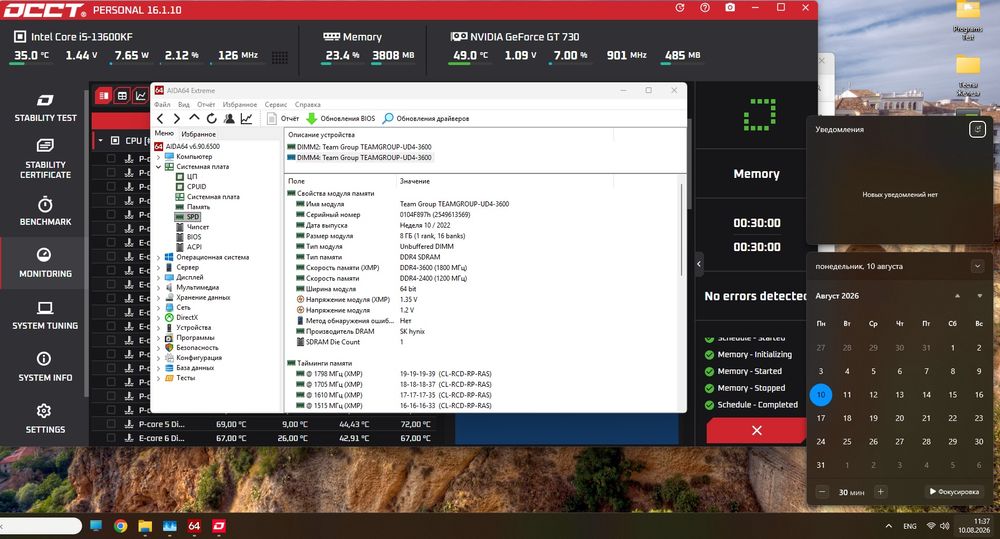The width and height of the screenshot is (1000, 539).
Task: Click AIDA64 up-level arrow
Action: (194, 119)
